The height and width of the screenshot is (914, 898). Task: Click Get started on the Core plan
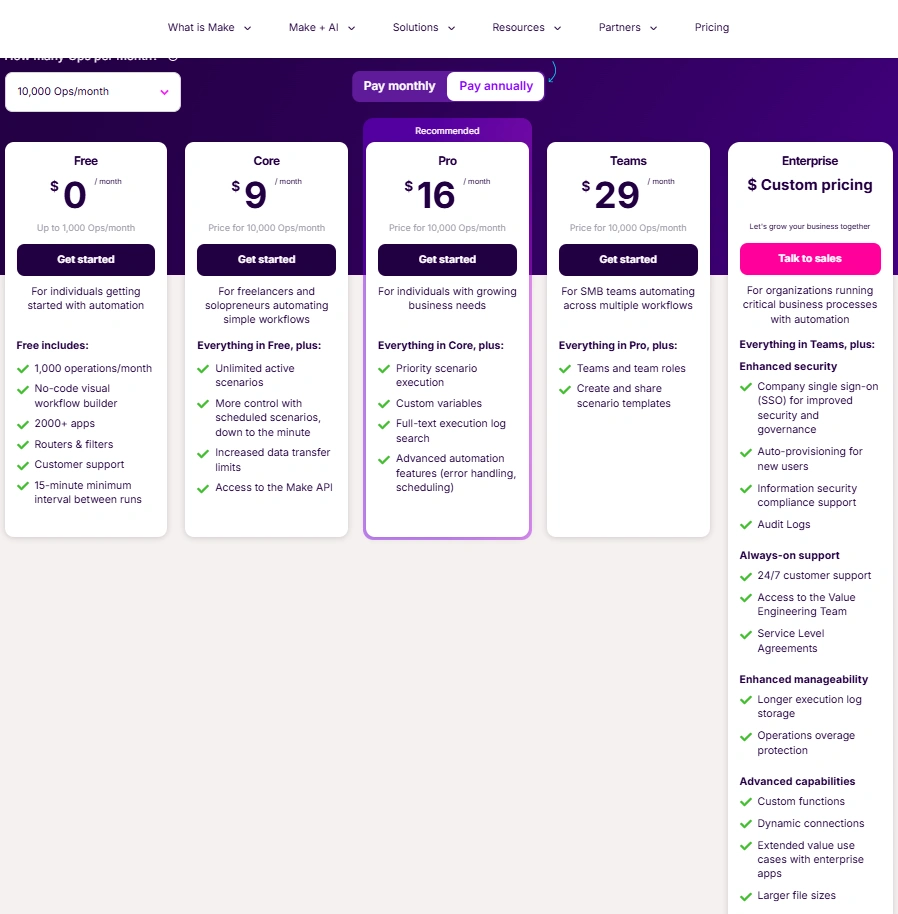click(x=266, y=259)
